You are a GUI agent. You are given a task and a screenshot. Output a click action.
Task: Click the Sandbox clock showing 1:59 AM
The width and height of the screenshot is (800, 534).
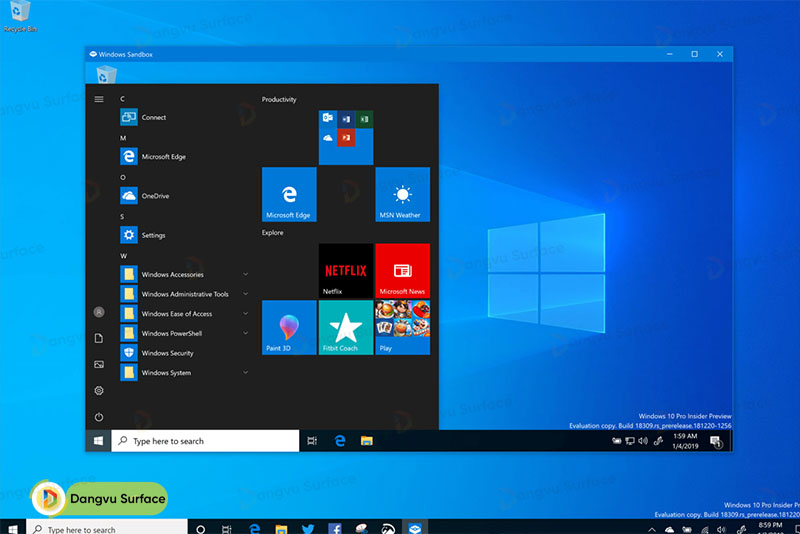(685, 441)
